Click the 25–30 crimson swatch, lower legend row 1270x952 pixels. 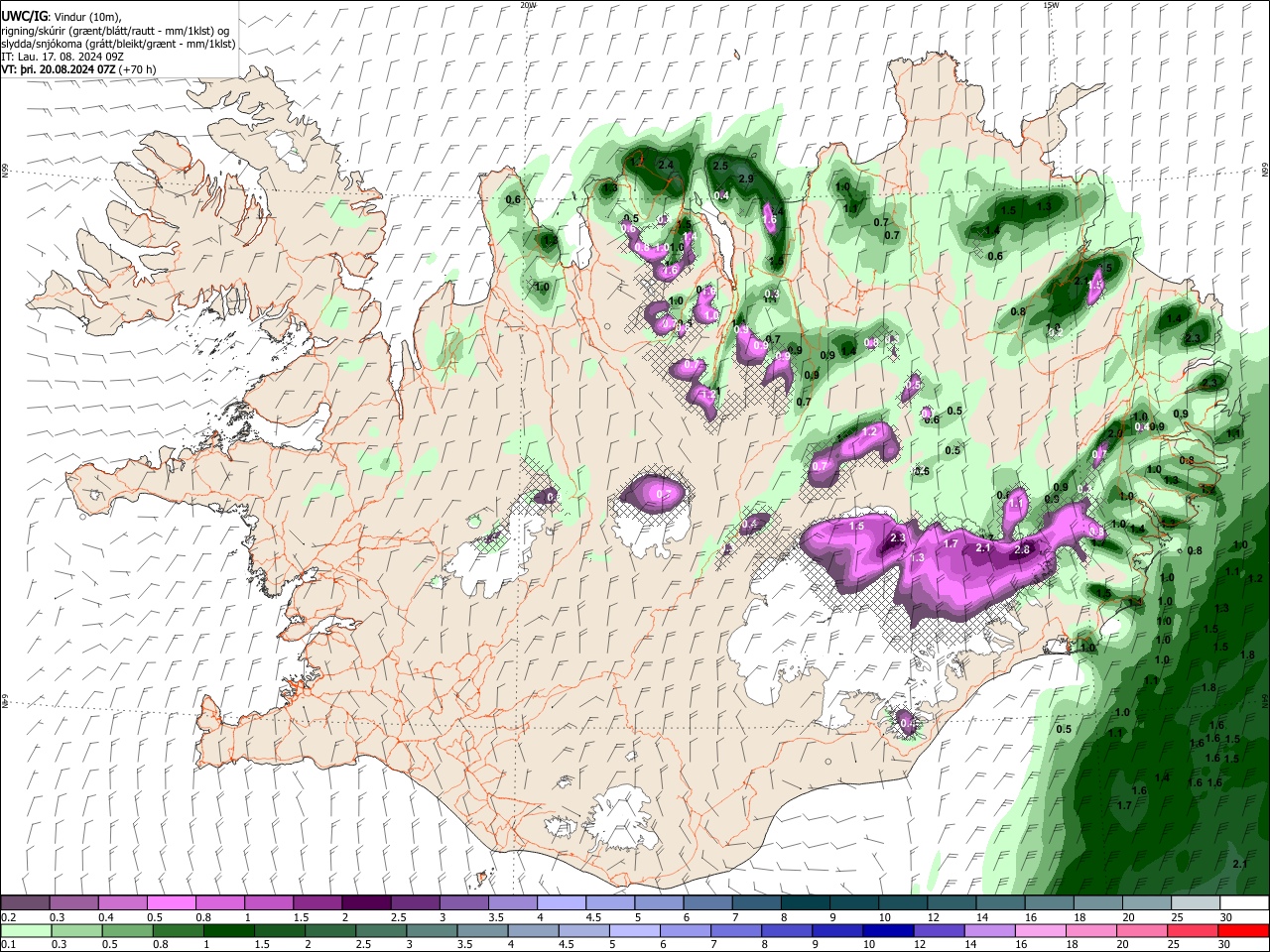(x=1192, y=930)
